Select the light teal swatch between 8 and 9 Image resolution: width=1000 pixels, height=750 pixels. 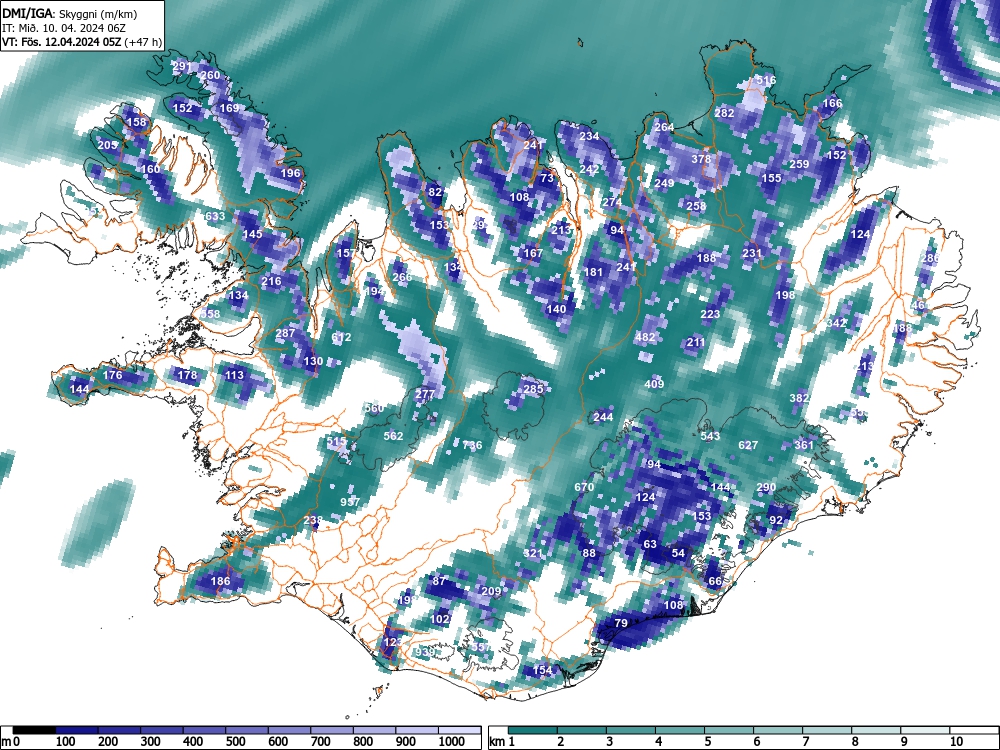coord(876,730)
